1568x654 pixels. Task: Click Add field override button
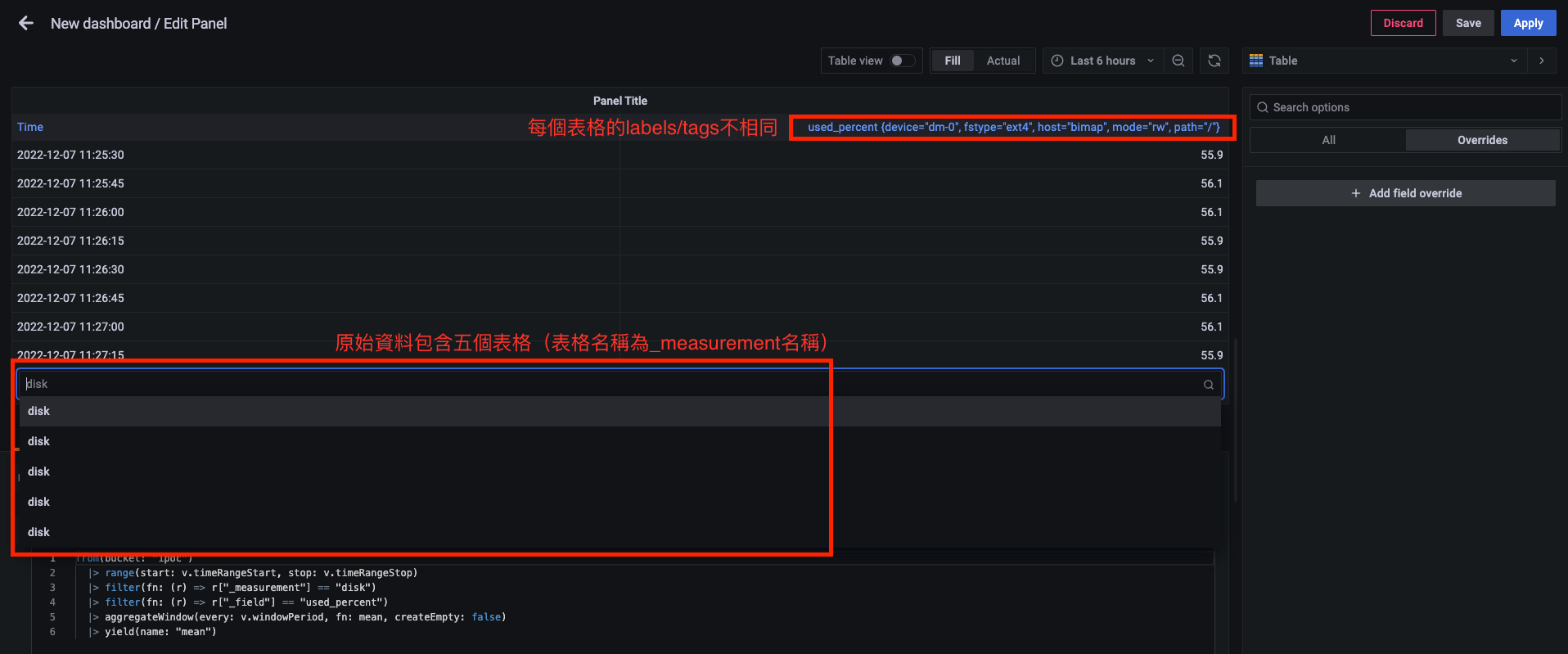point(1405,193)
